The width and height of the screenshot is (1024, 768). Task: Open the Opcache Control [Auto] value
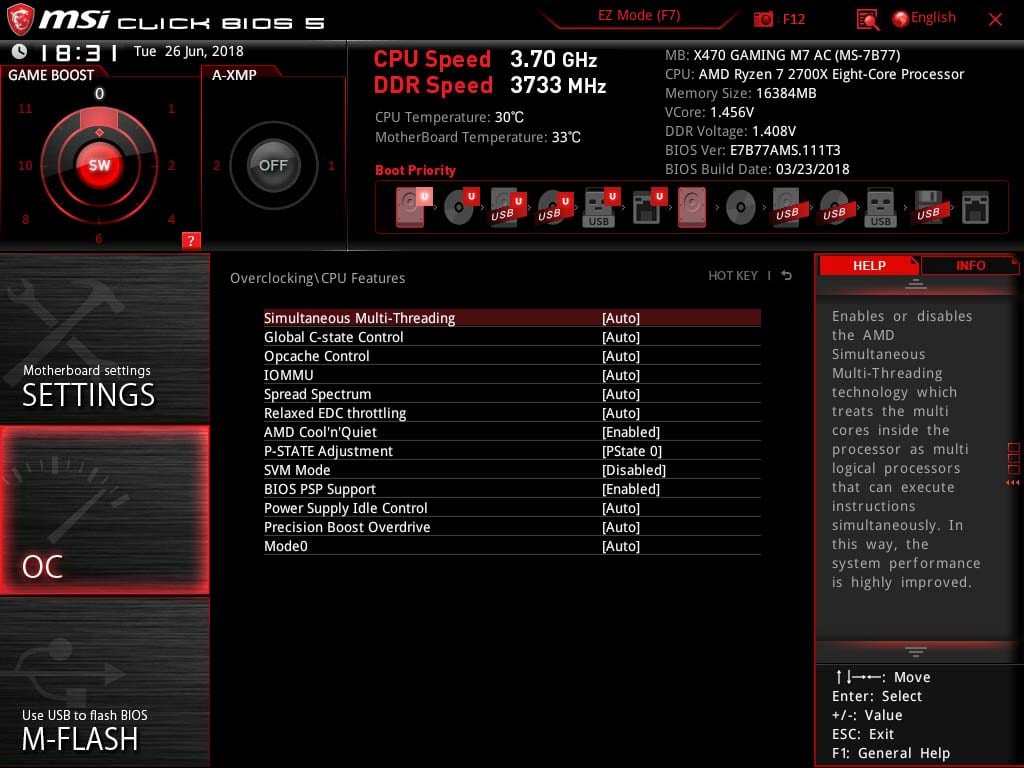point(620,356)
